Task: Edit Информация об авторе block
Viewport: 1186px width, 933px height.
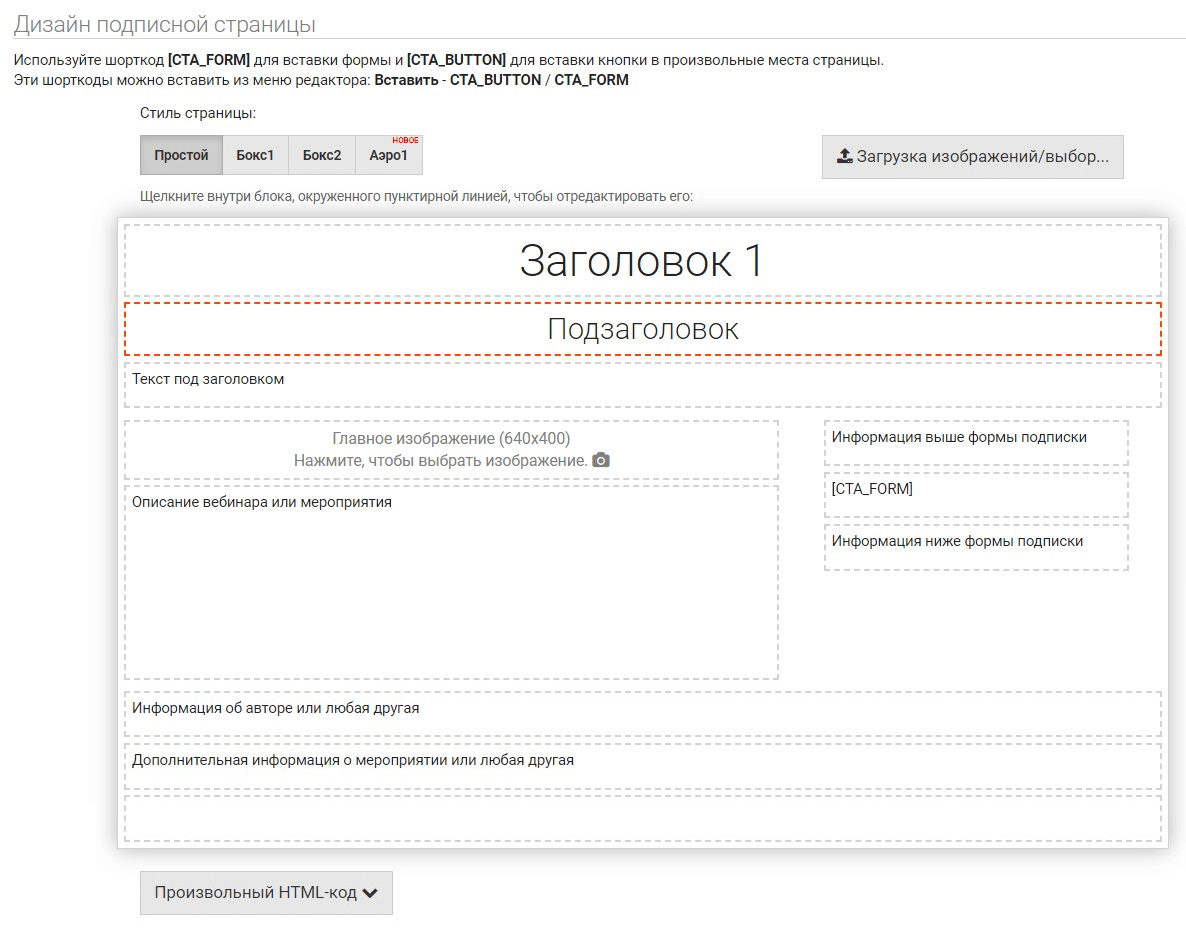Action: (x=642, y=714)
